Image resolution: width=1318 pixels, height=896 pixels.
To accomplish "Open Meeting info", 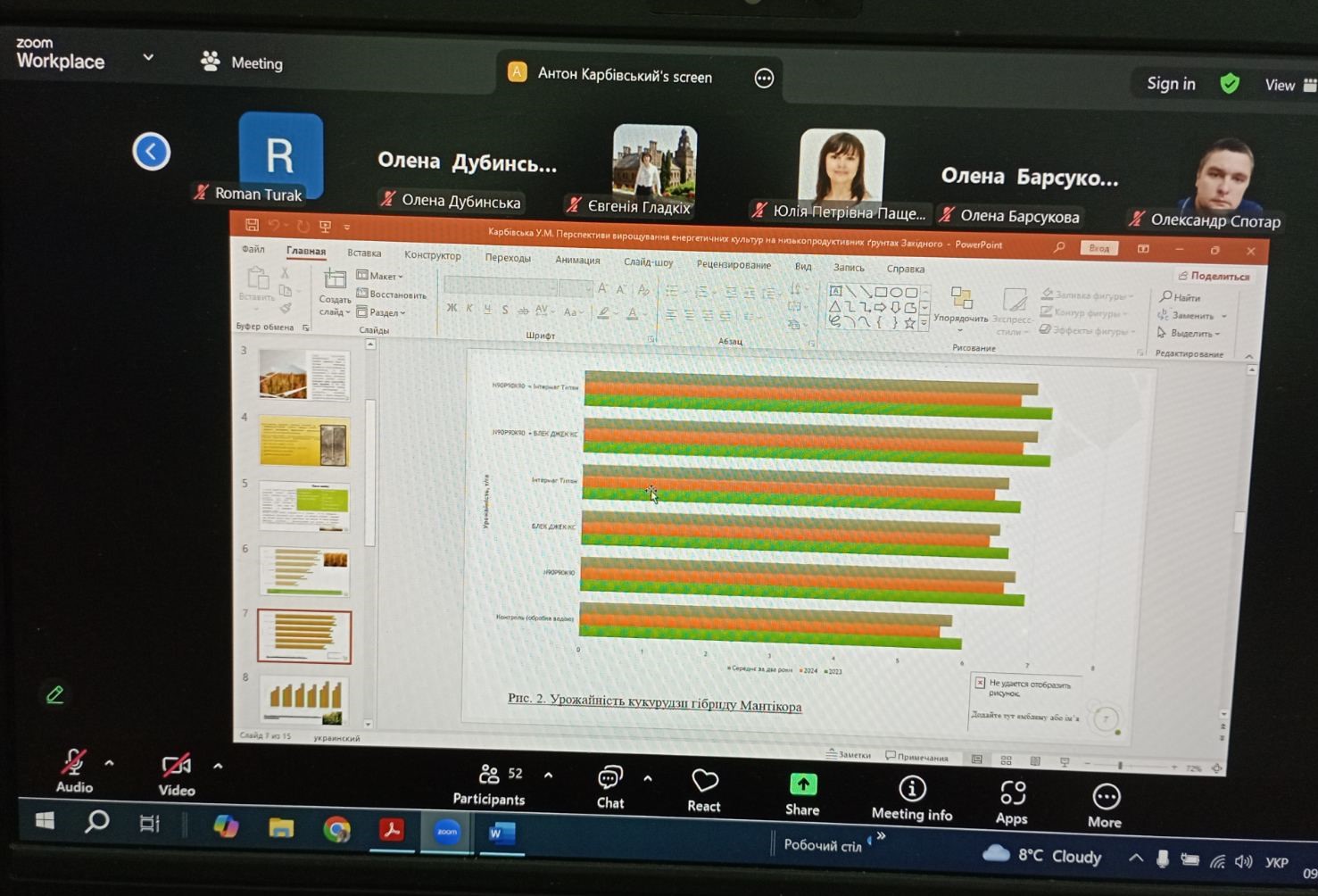I will 911,798.
